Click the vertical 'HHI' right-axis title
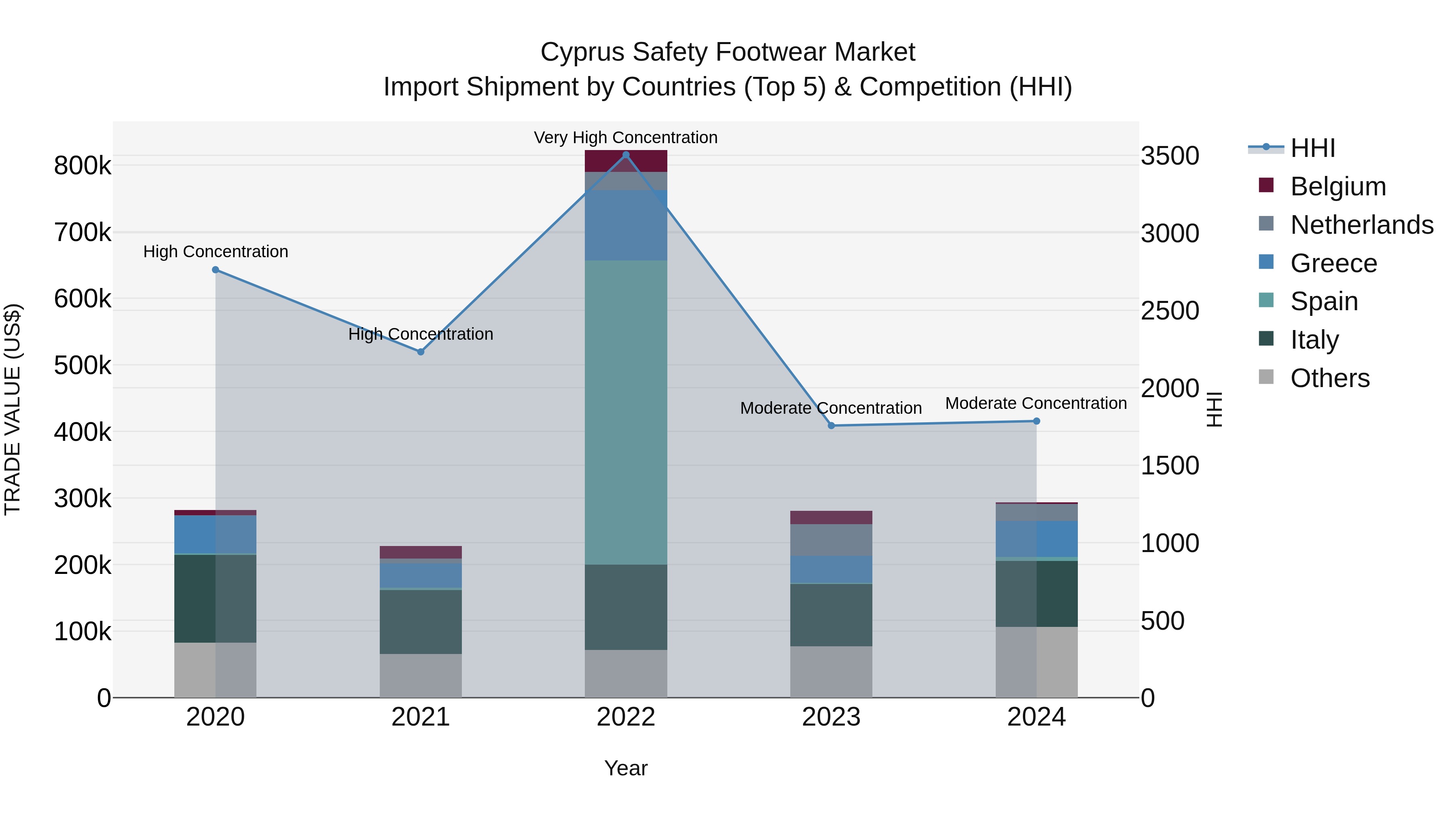Screen dimensions: 1456x819 [x=1214, y=409]
